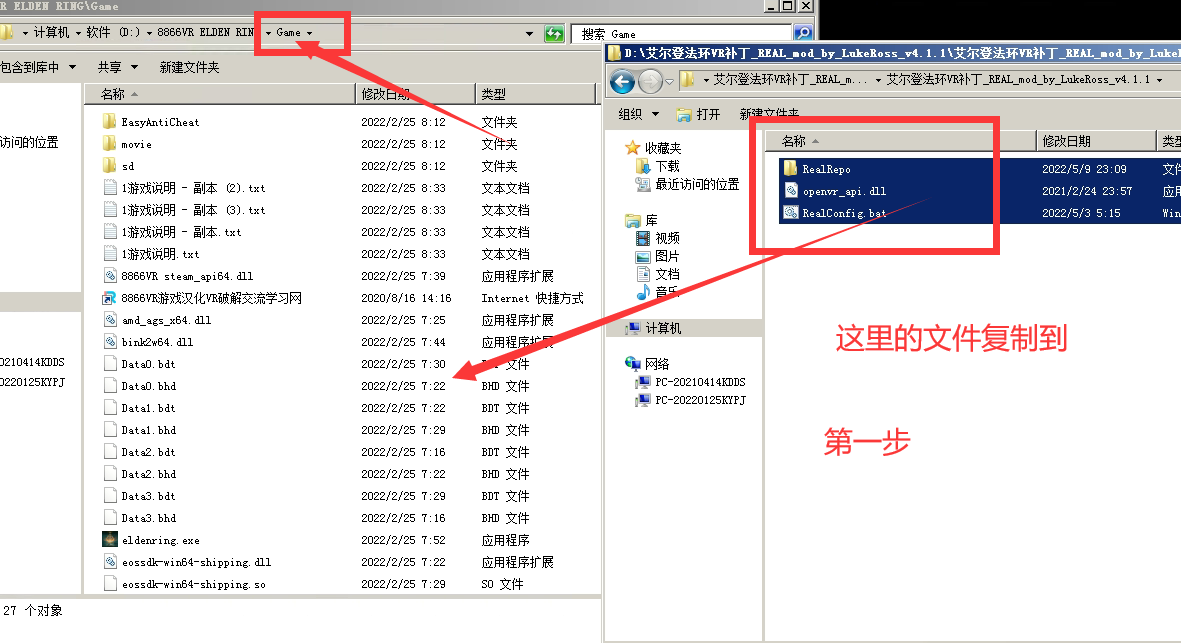This screenshot has width=1181, height=643.
Task: Expand the 计算机 breadcrumb dropdown arrow
Action: point(78,33)
